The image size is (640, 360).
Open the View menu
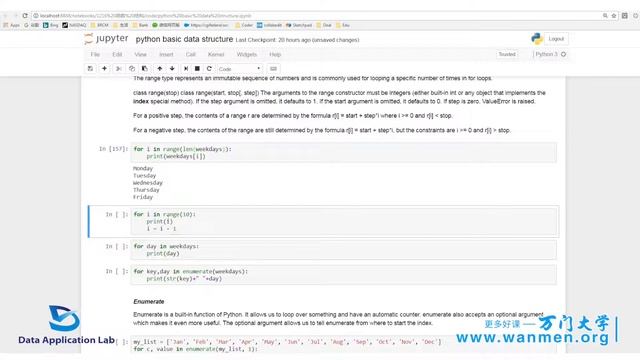pyautogui.click(x=140, y=54)
